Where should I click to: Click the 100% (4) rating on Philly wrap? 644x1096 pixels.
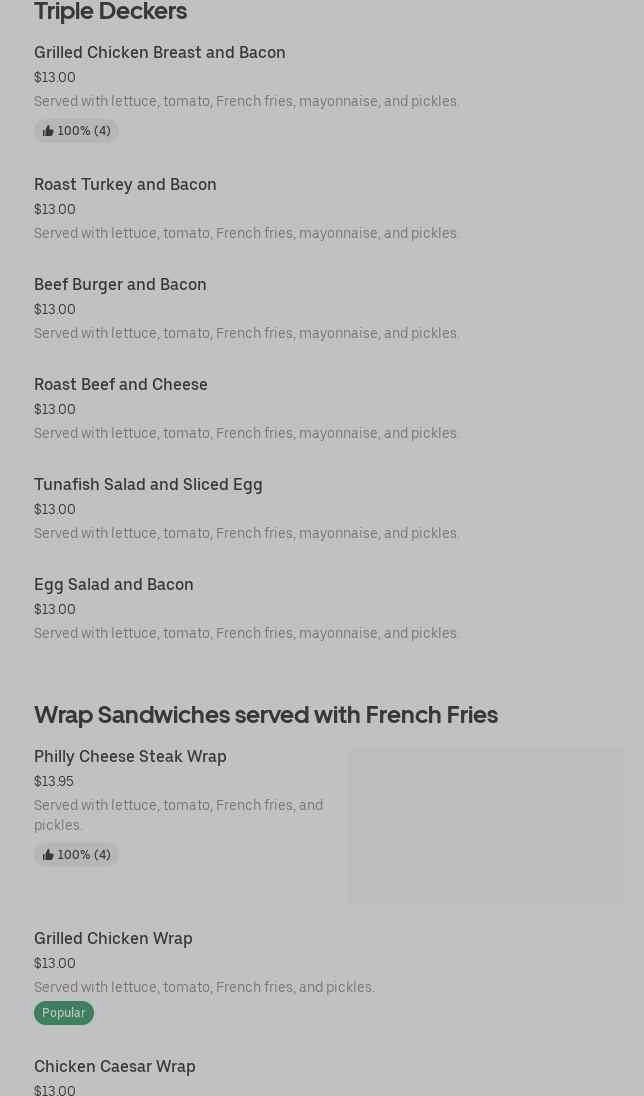click(x=84, y=855)
